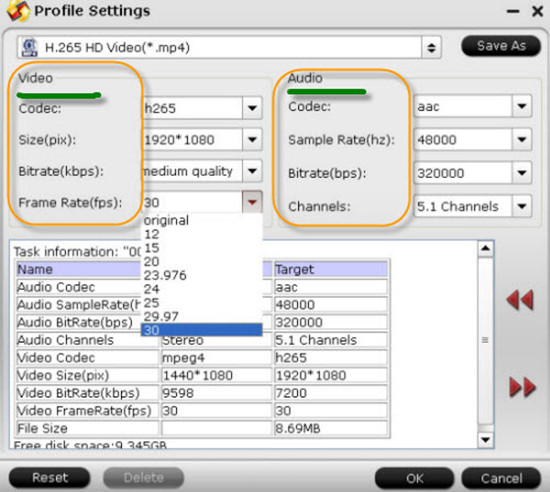Open the profile format stepper selector

[431, 48]
